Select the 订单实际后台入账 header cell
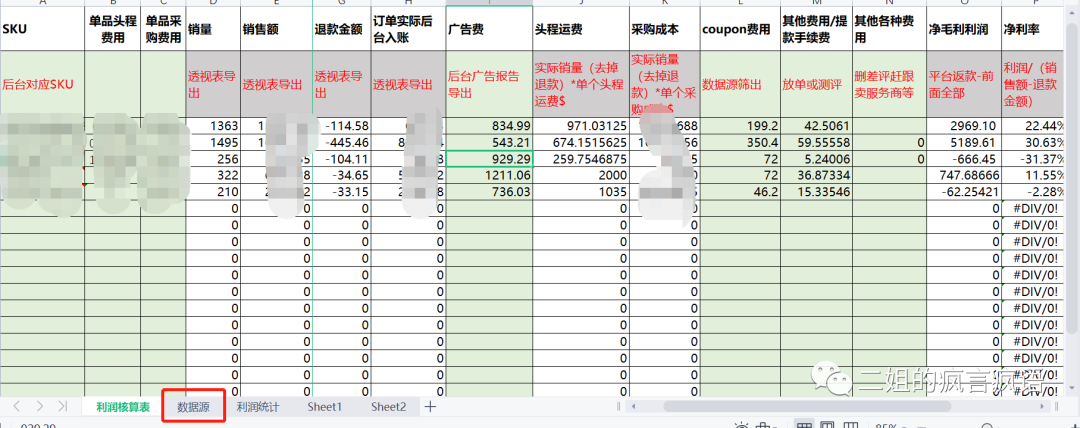Image resolution: width=1080 pixels, height=428 pixels. (x=408, y=29)
